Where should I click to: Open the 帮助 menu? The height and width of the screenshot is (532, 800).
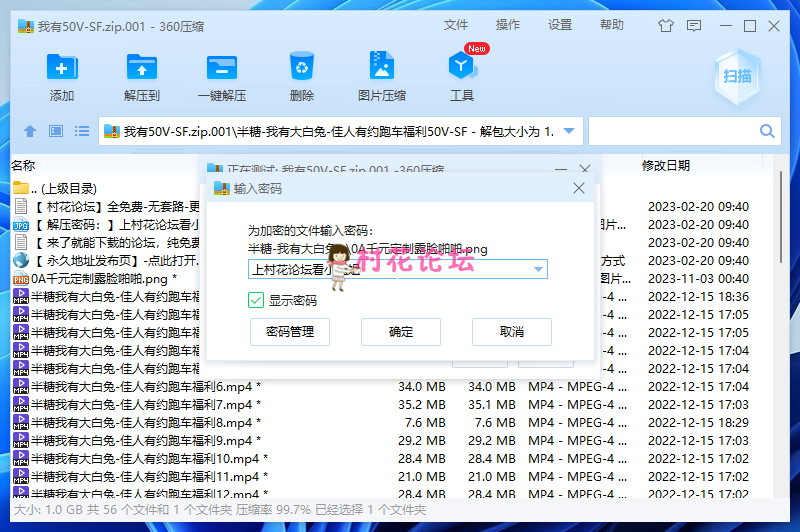[612, 25]
